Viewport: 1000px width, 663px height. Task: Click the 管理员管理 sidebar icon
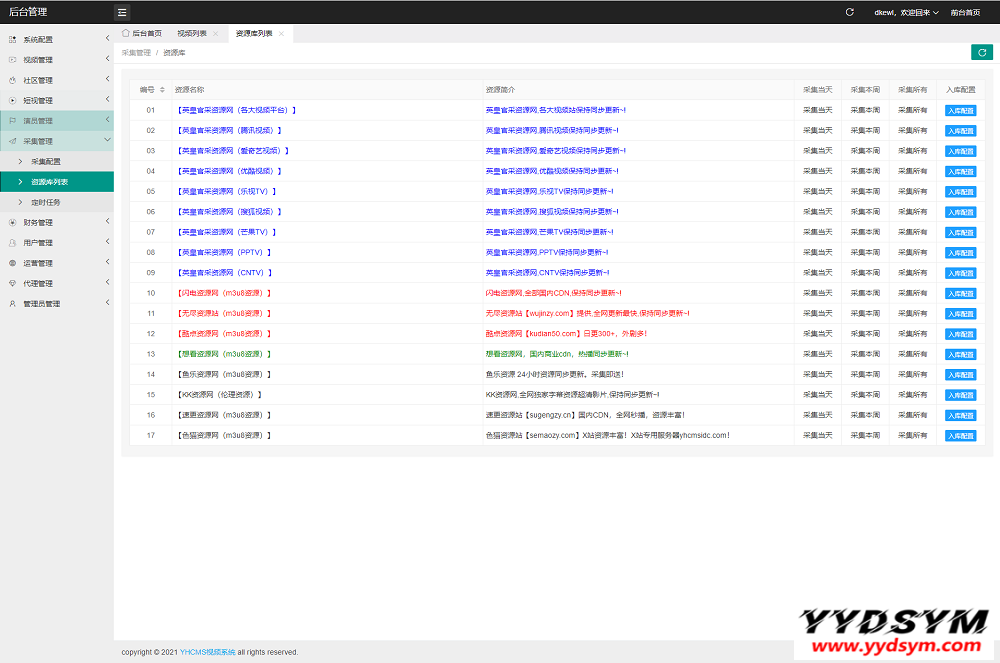[12, 304]
